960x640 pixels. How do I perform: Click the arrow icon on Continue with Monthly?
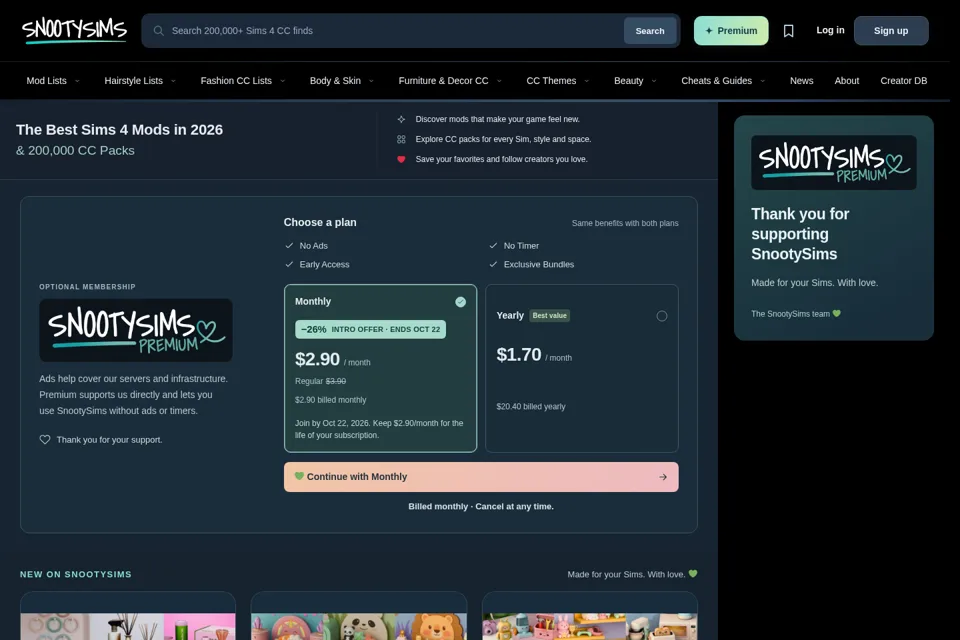point(662,477)
